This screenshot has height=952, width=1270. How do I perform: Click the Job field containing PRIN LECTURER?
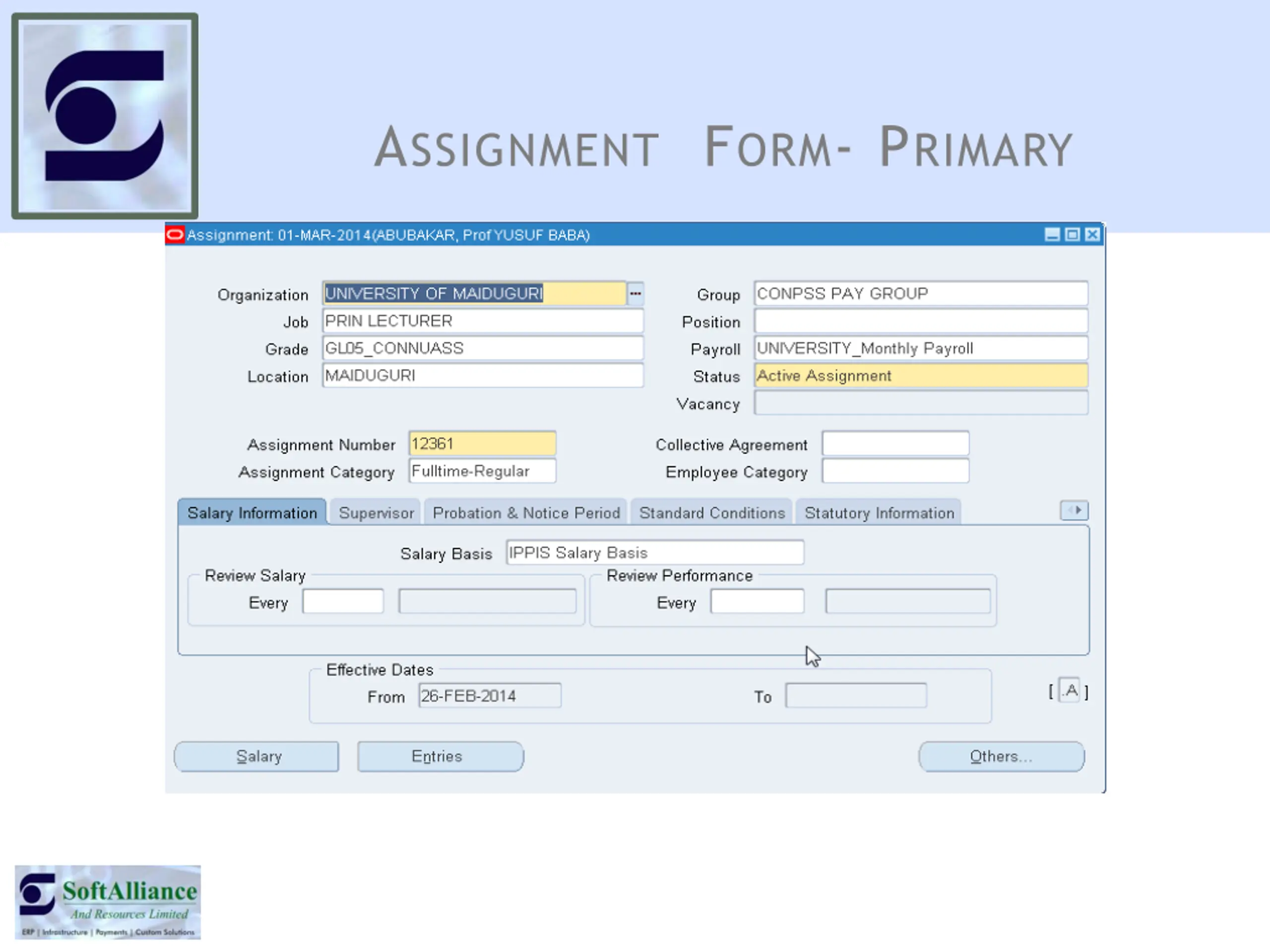[x=483, y=321]
